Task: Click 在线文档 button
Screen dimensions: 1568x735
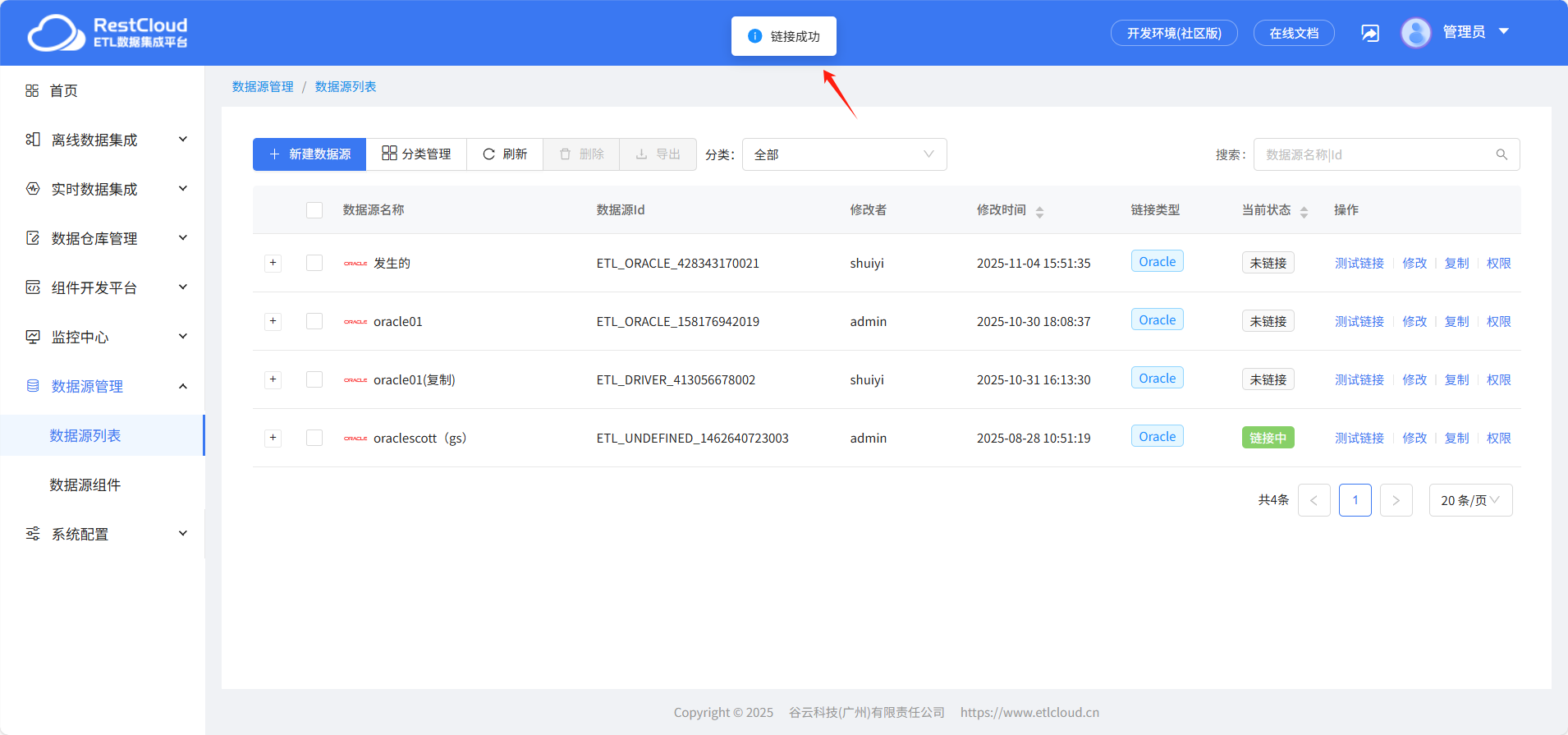Action: [1294, 33]
